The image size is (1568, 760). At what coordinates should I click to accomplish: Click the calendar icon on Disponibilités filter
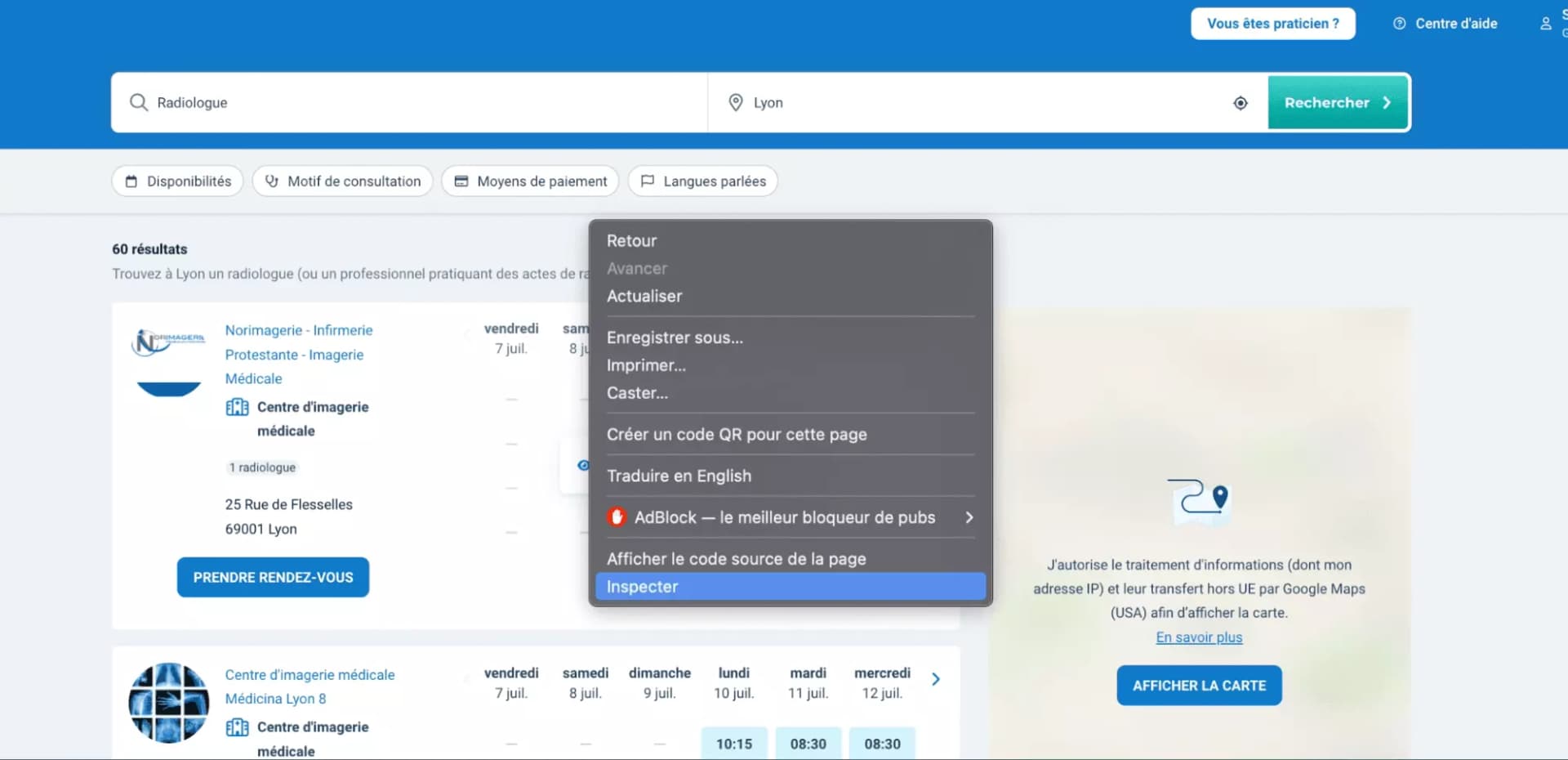[132, 181]
